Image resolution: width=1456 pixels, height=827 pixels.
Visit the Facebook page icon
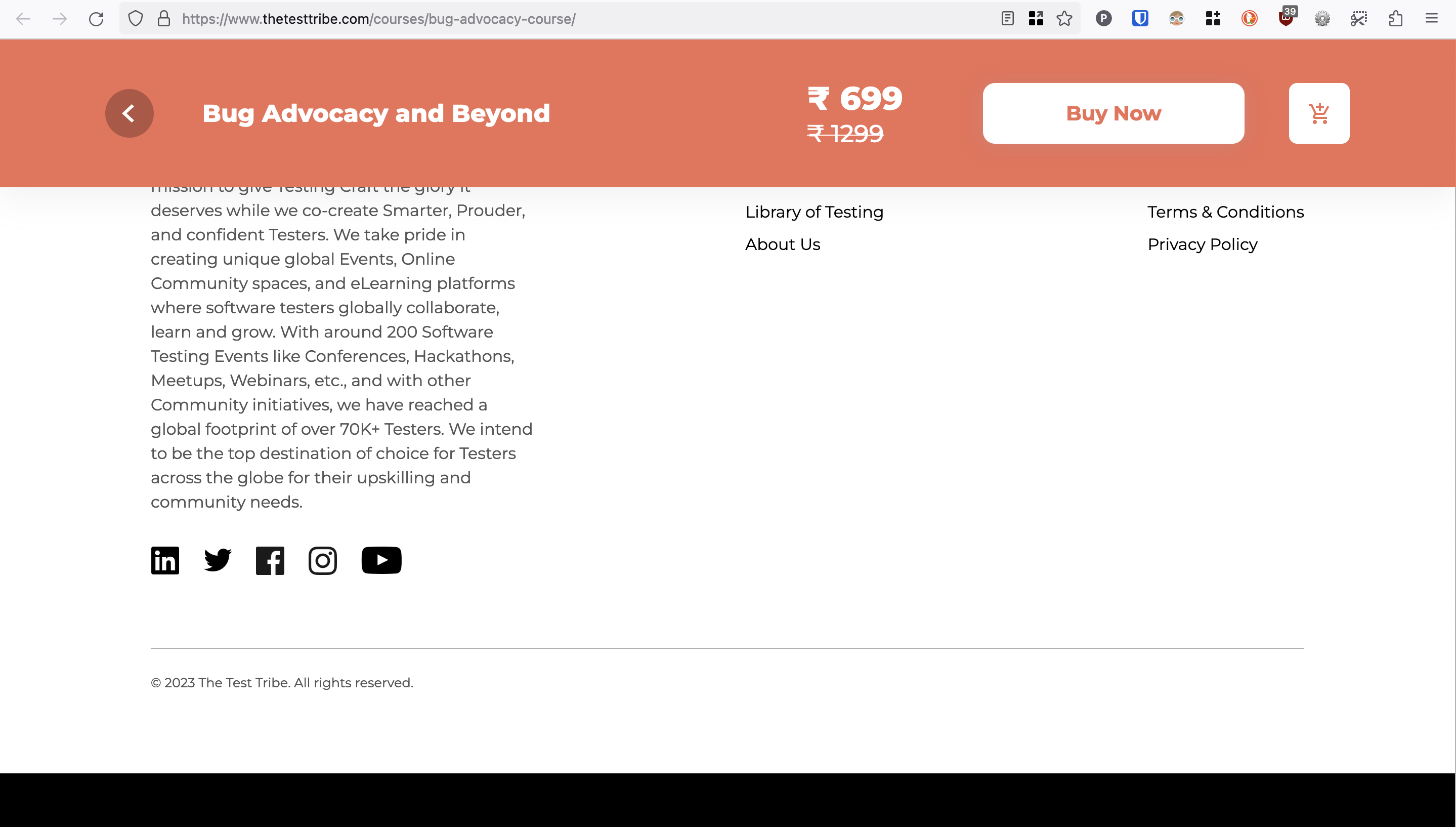click(270, 561)
